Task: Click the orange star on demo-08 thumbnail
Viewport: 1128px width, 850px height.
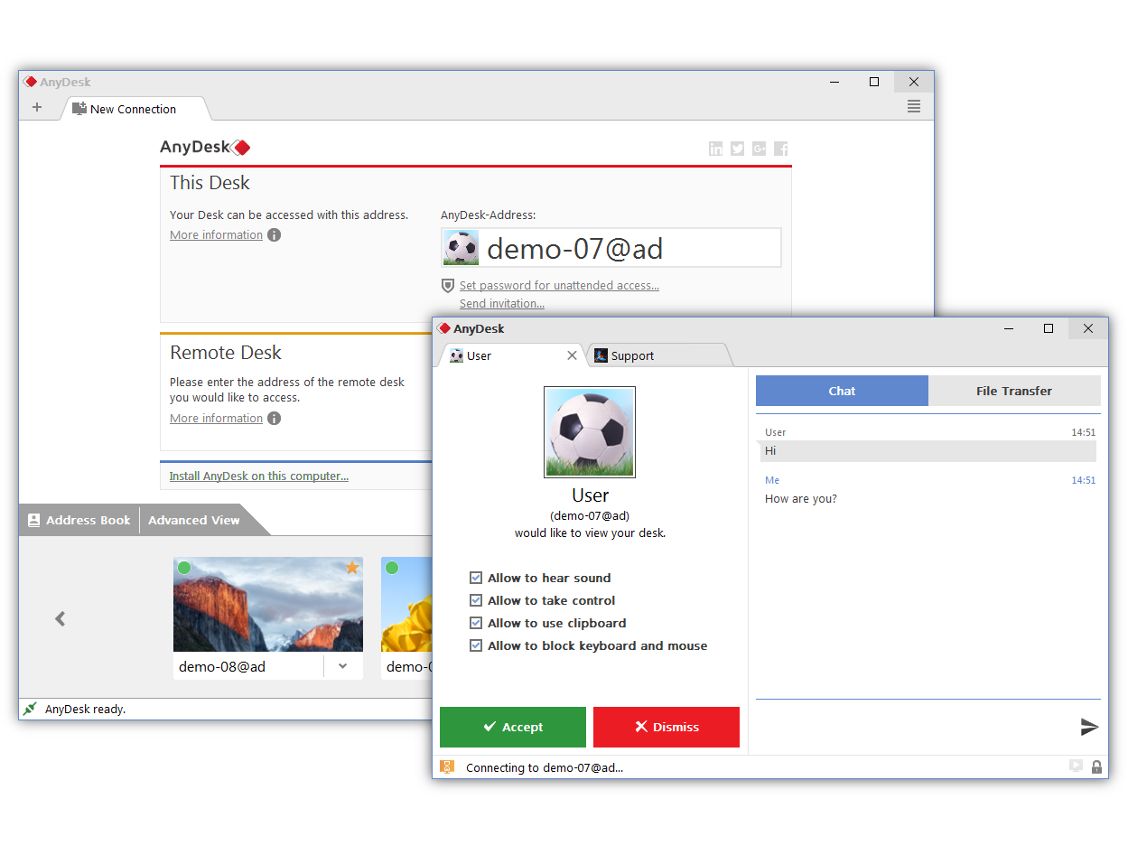Action: coord(352,568)
